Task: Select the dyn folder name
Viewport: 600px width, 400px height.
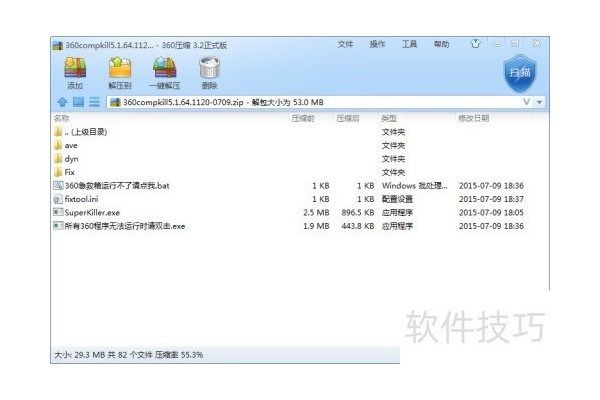Action: pos(72,159)
